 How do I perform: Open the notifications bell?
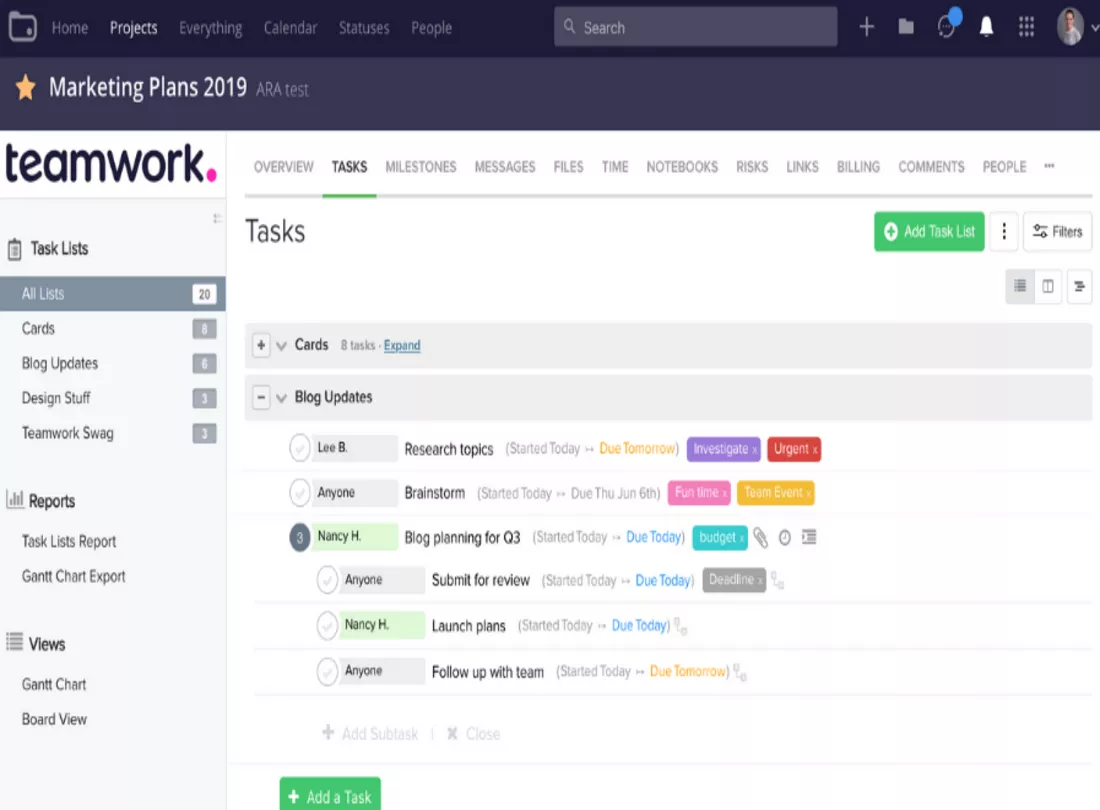986,27
